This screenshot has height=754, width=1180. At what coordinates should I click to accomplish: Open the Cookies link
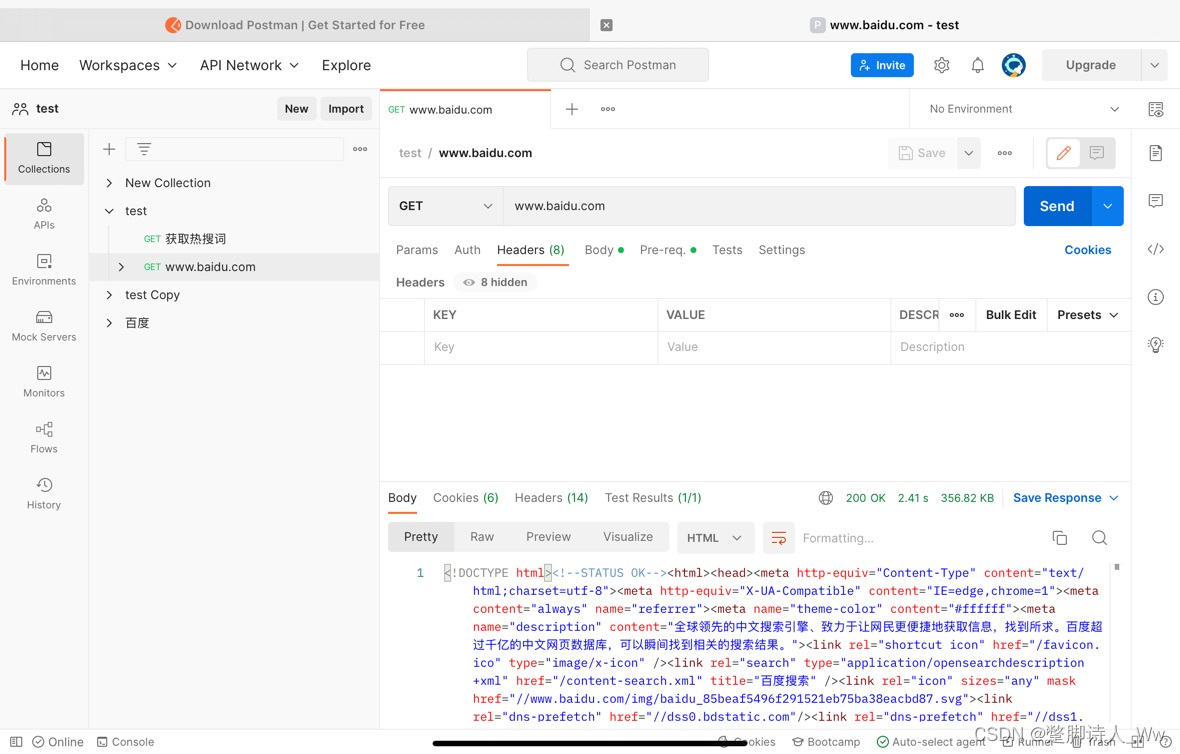pos(1087,250)
